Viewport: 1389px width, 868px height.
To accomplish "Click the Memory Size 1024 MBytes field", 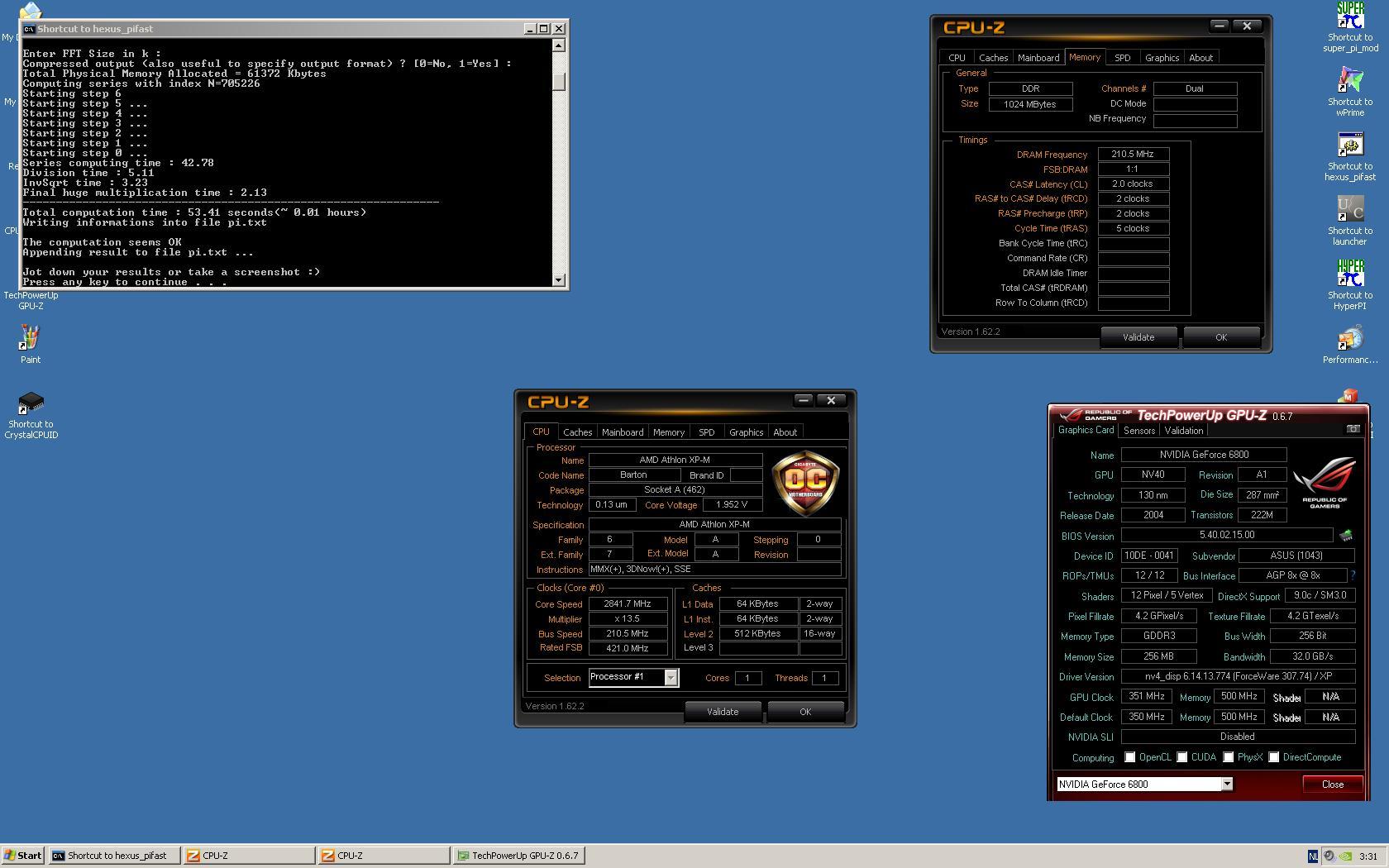I will (1030, 104).
